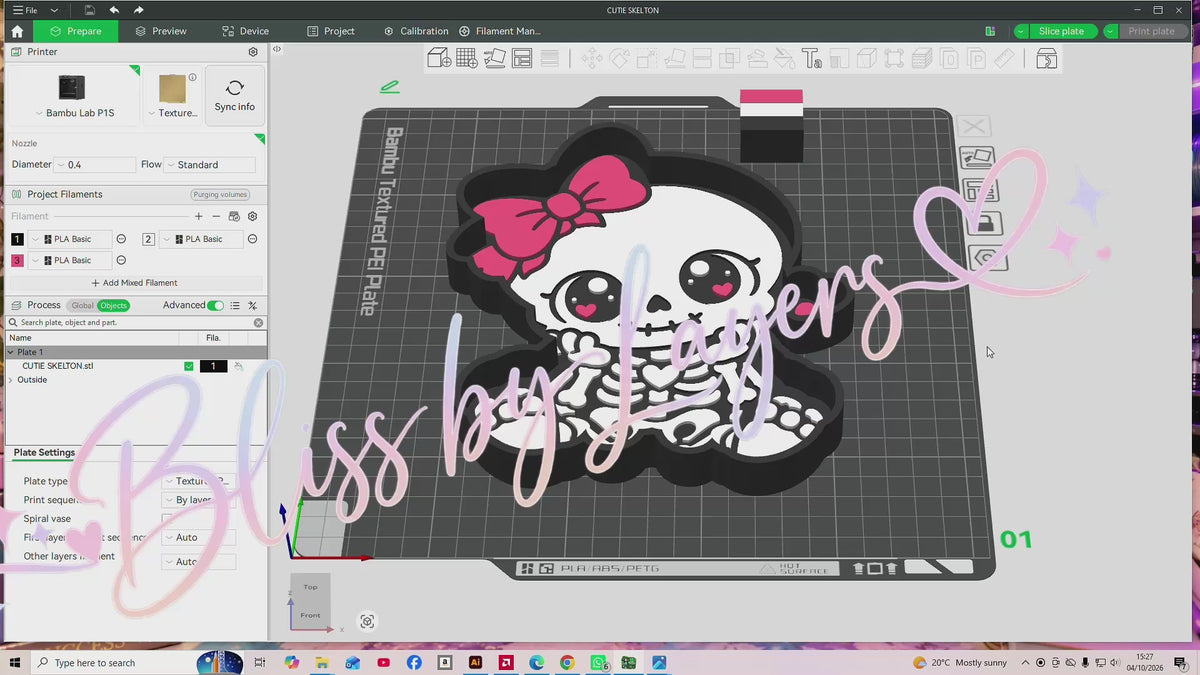Open printer settings gear icon
This screenshot has width=1200, height=675.
click(x=253, y=52)
